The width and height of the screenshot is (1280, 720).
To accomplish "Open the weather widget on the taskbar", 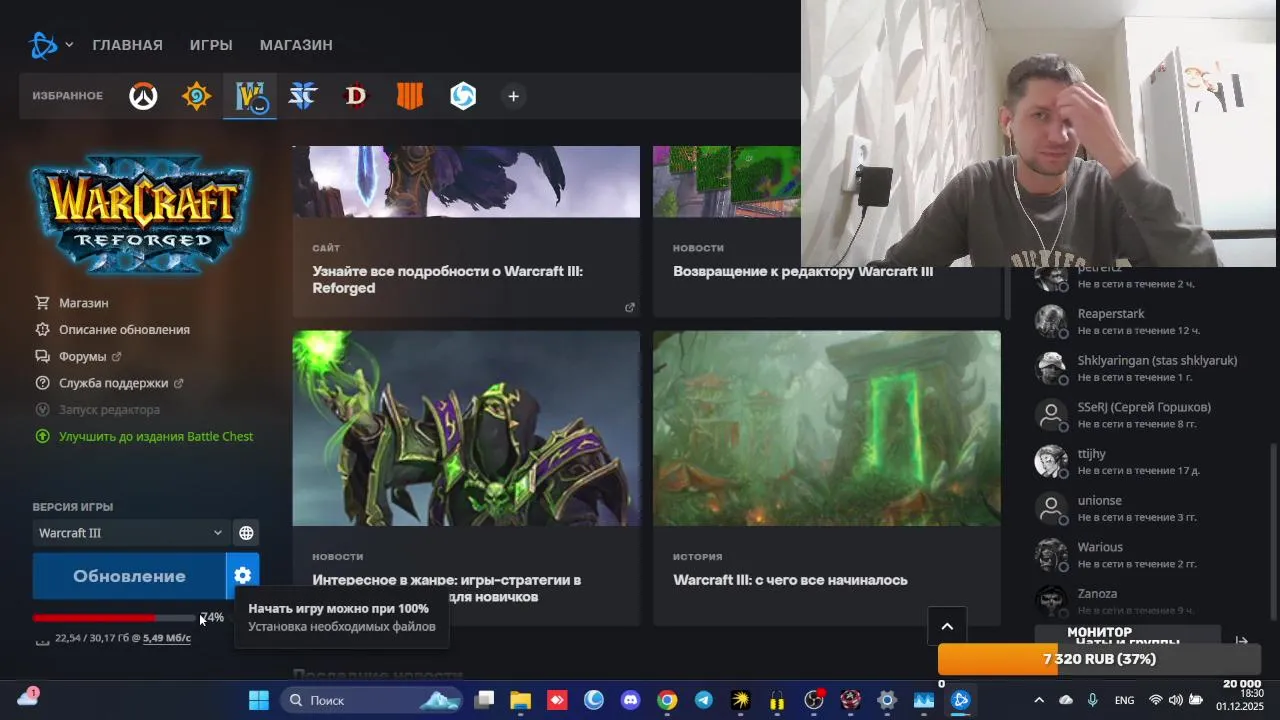I will (27, 698).
